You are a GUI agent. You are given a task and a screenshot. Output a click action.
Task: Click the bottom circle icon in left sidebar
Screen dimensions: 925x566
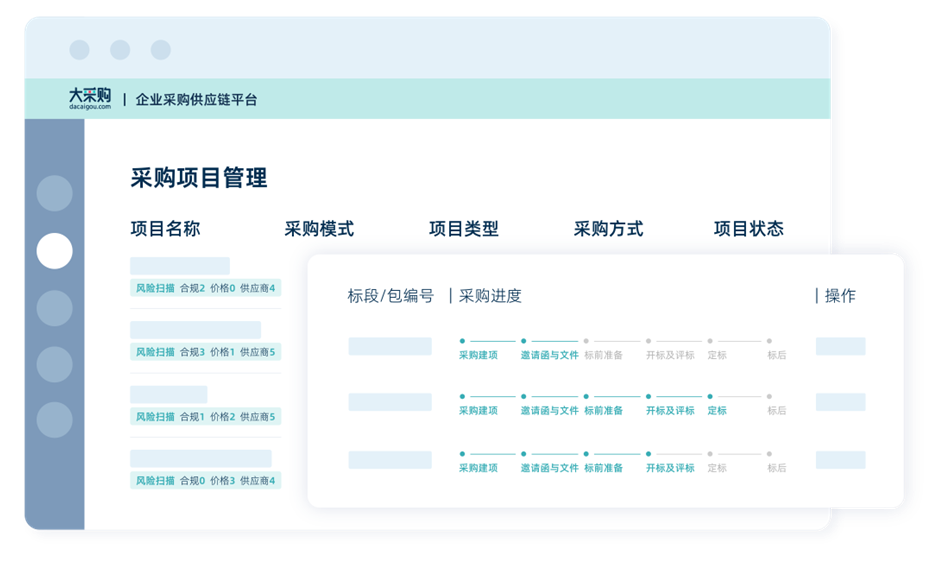(54, 420)
